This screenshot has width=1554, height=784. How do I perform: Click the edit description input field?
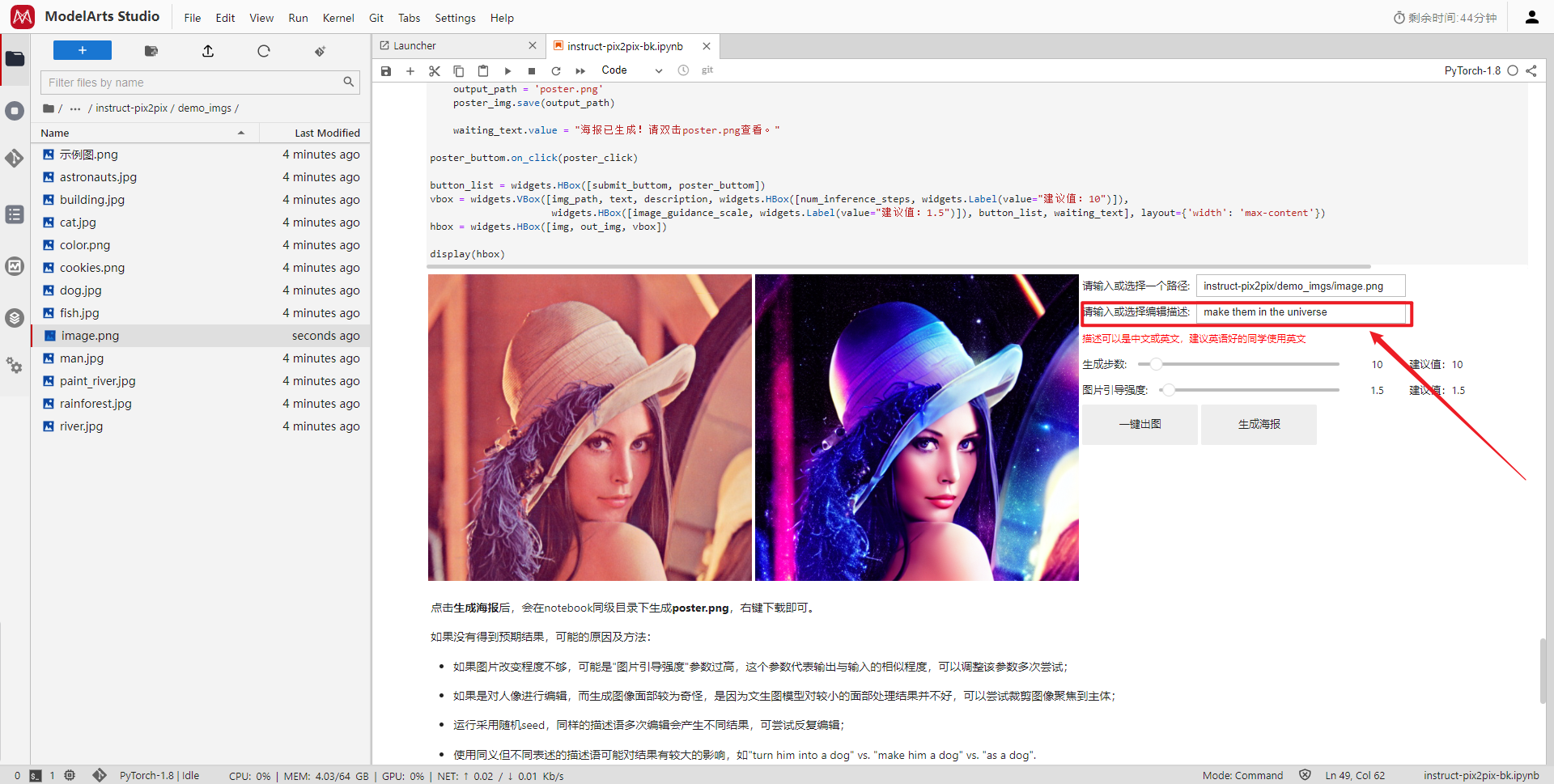click(x=1301, y=312)
